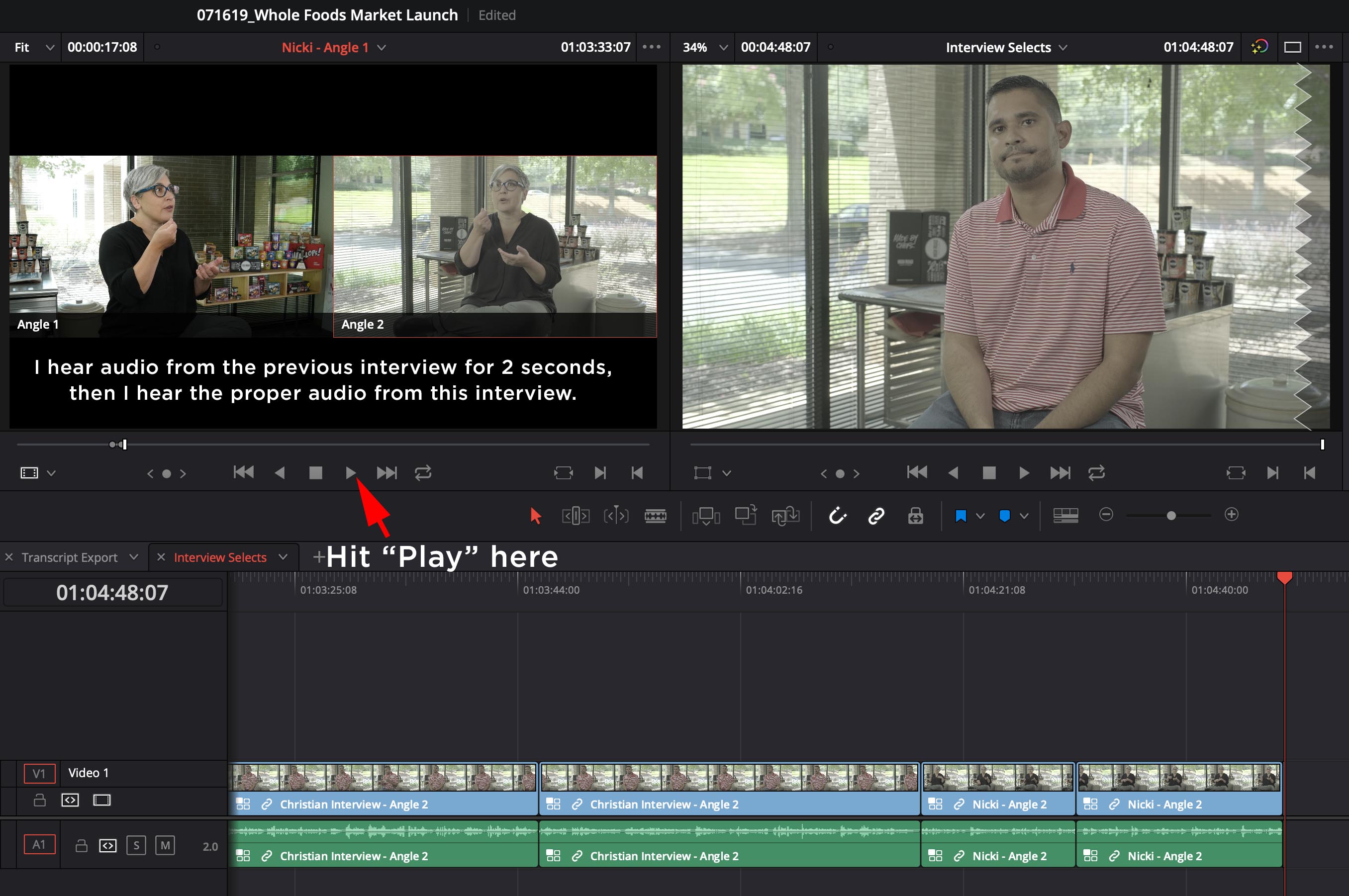Close the Transcript Export tab
Image resolution: width=1349 pixels, height=896 pixels.
tap(9, 557)
